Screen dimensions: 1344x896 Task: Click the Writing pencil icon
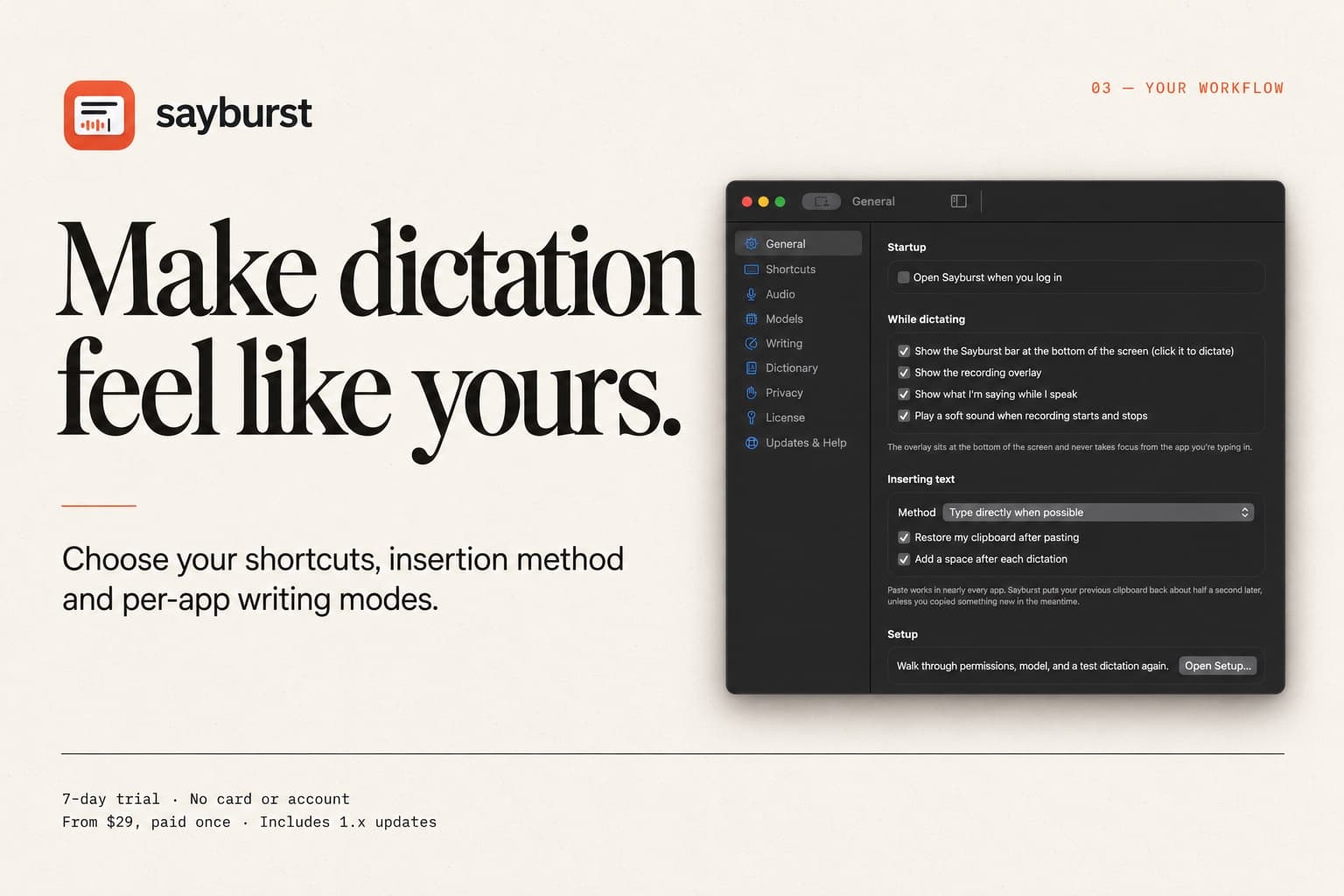click(x=751, y=343)
